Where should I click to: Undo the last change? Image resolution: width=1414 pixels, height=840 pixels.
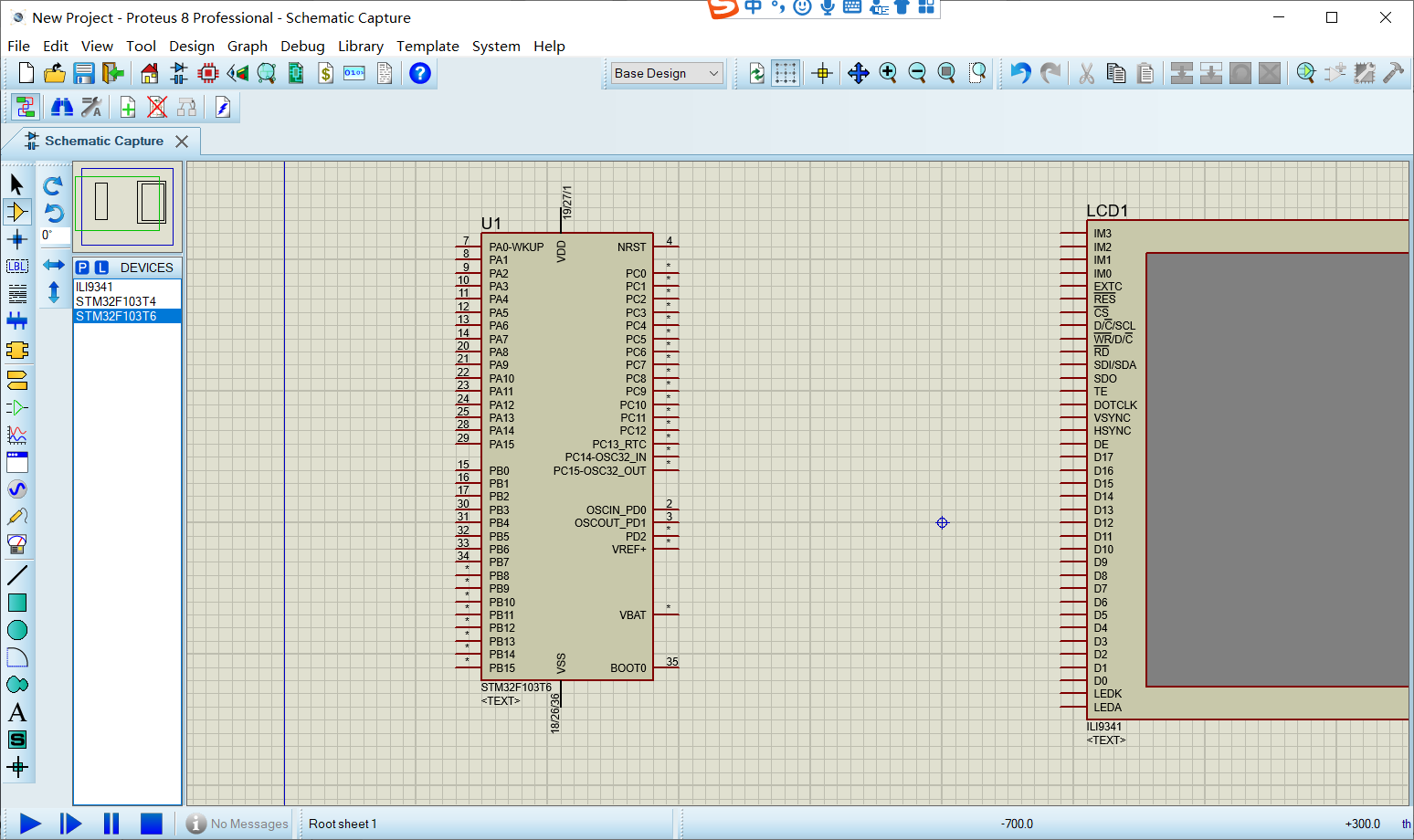click(x=1021, y=73)
